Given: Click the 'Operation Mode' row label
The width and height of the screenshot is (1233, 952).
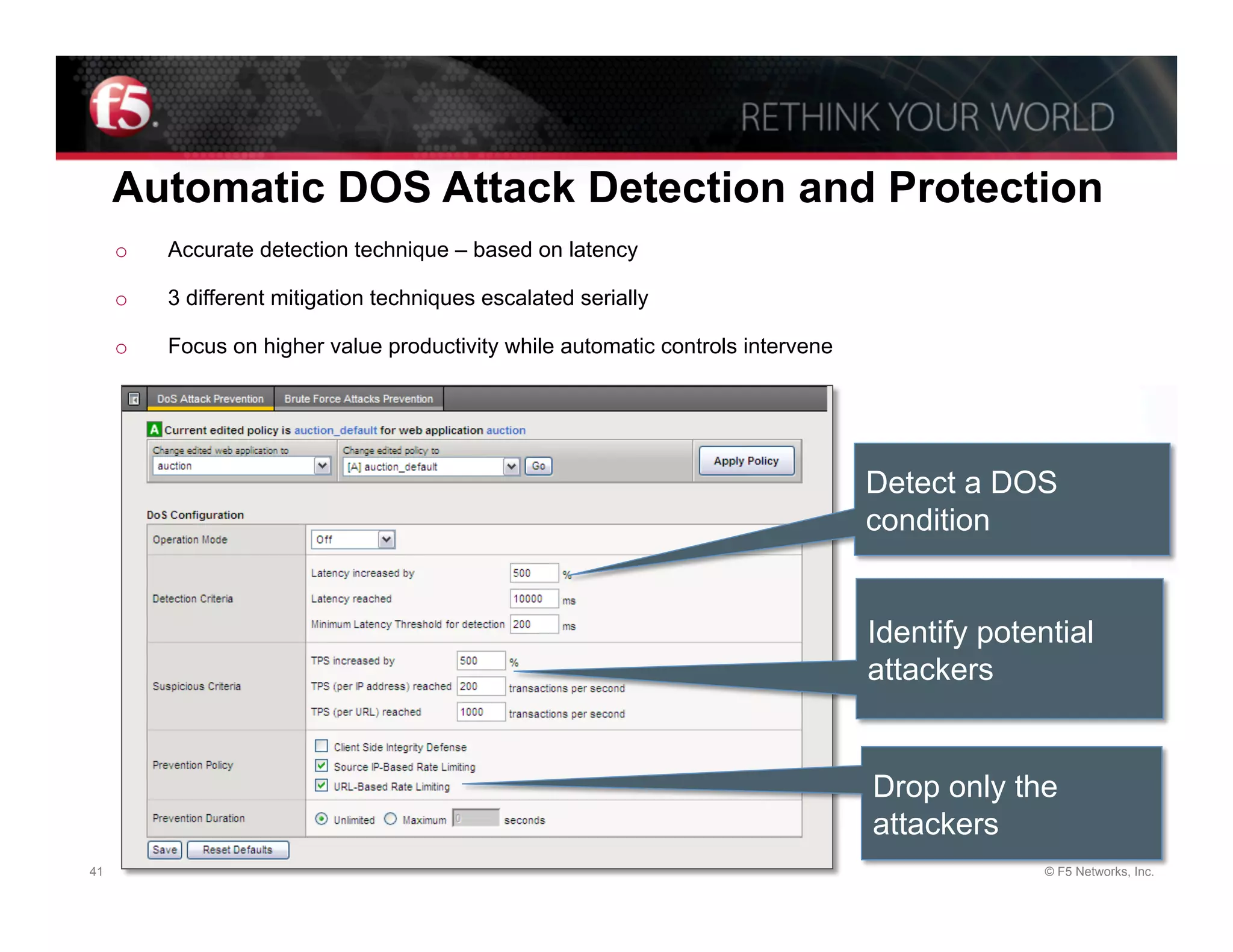Looking at the screenshot, I should 190,540.
